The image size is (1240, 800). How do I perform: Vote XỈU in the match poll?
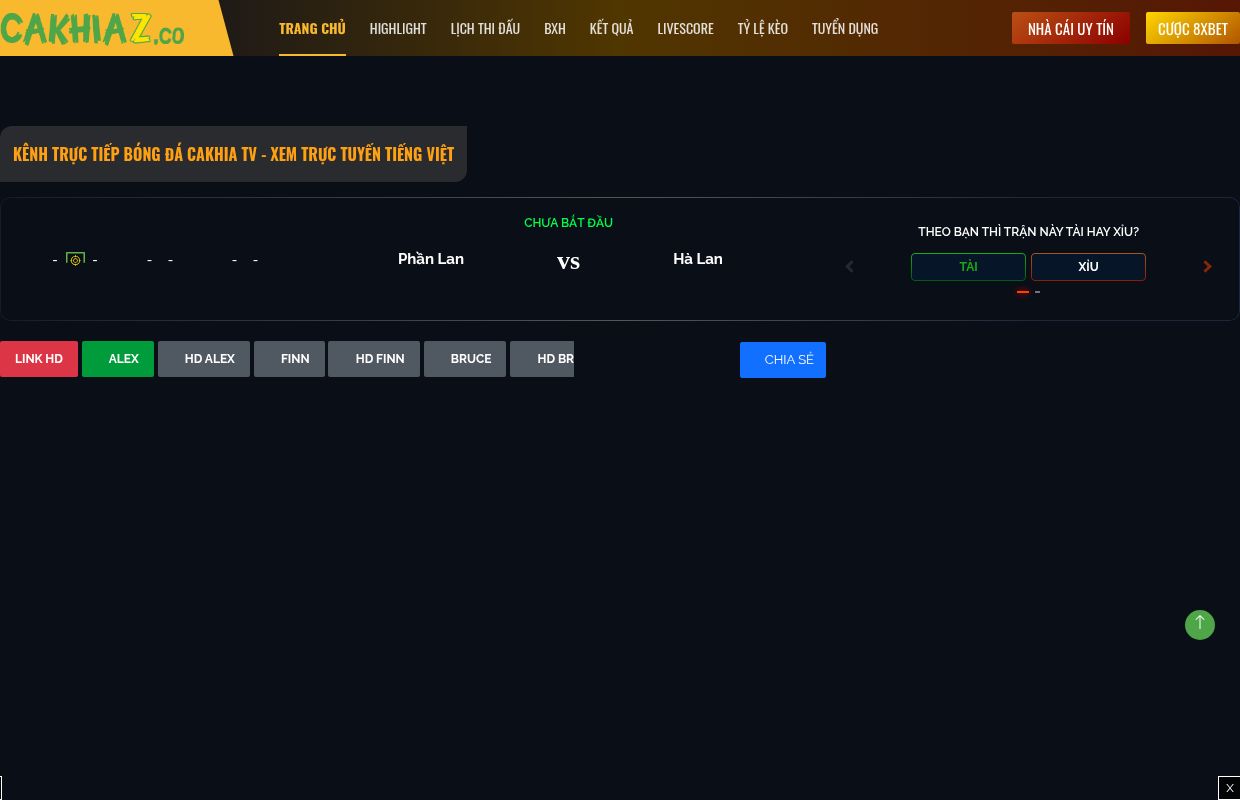[x=1088, y=267]
